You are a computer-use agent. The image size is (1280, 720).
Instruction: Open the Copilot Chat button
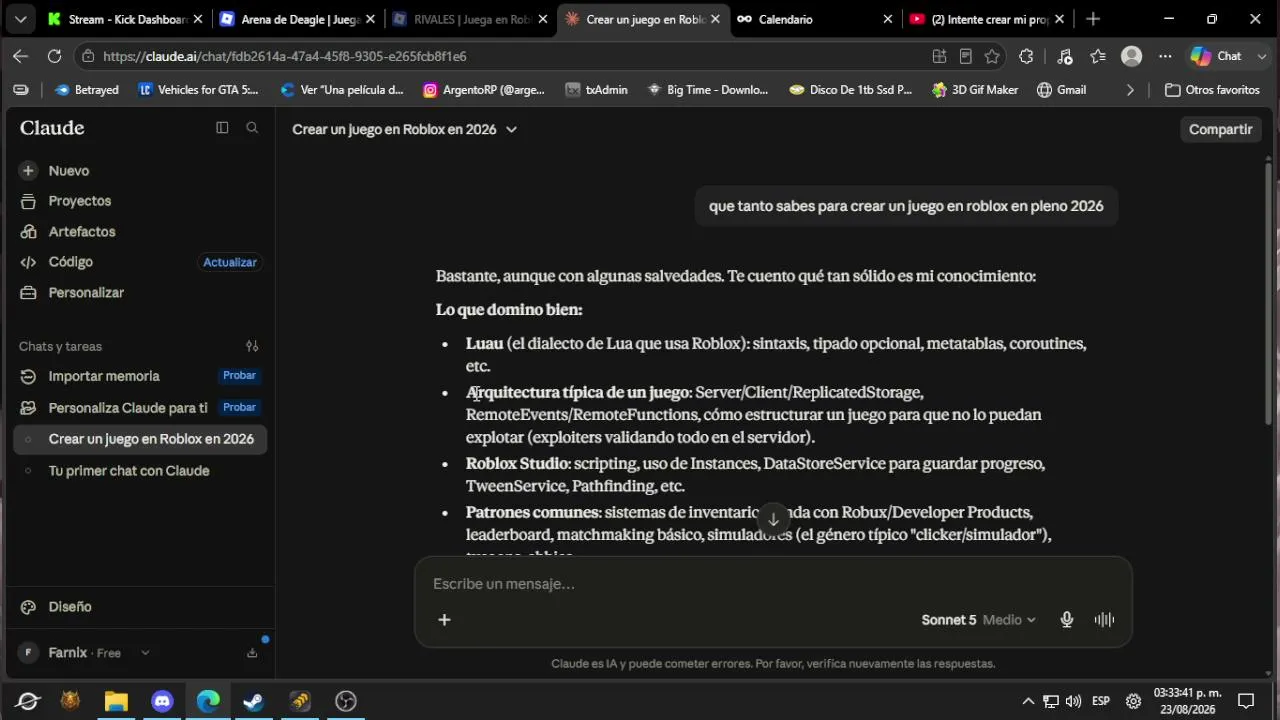(x=1216, y=56)
